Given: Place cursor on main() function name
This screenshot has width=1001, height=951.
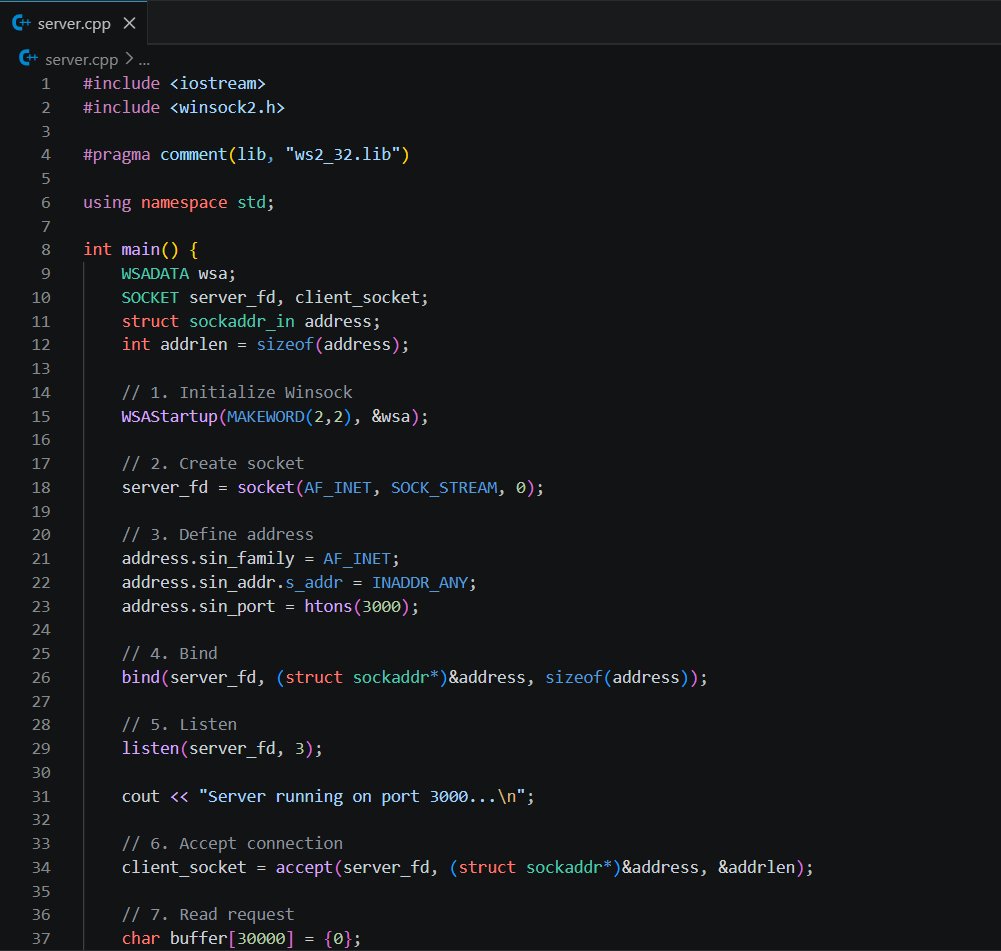Looking at the screenshot, I should click(140, 250).
